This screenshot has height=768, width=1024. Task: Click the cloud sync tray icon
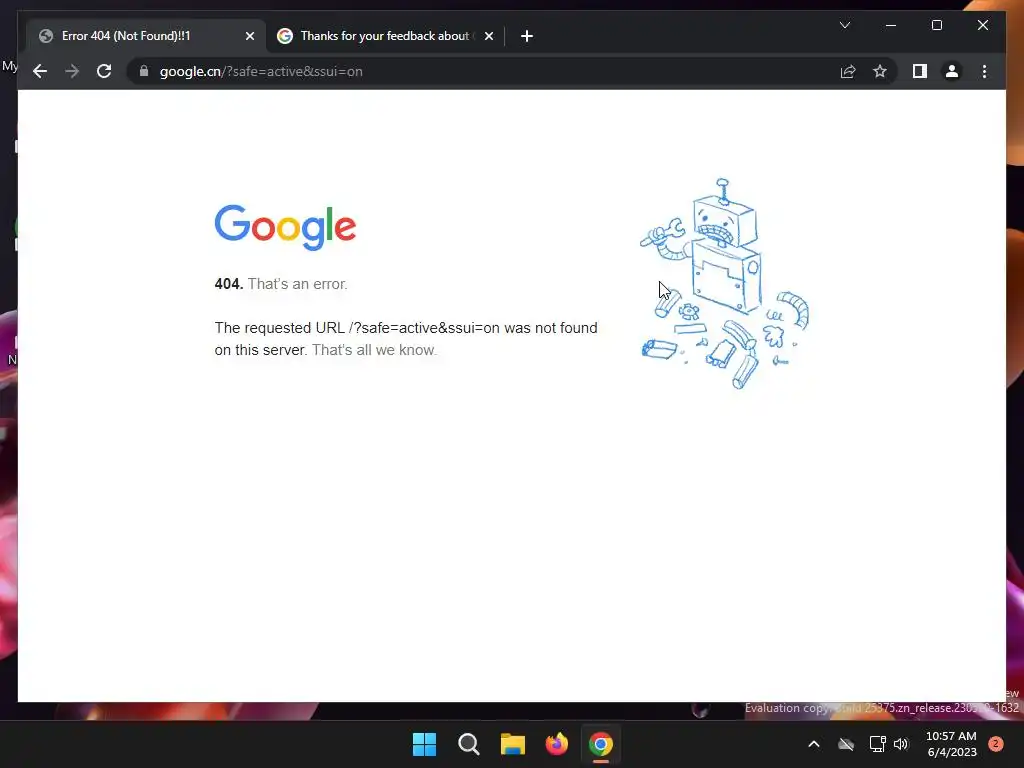[x=846, y=744]
